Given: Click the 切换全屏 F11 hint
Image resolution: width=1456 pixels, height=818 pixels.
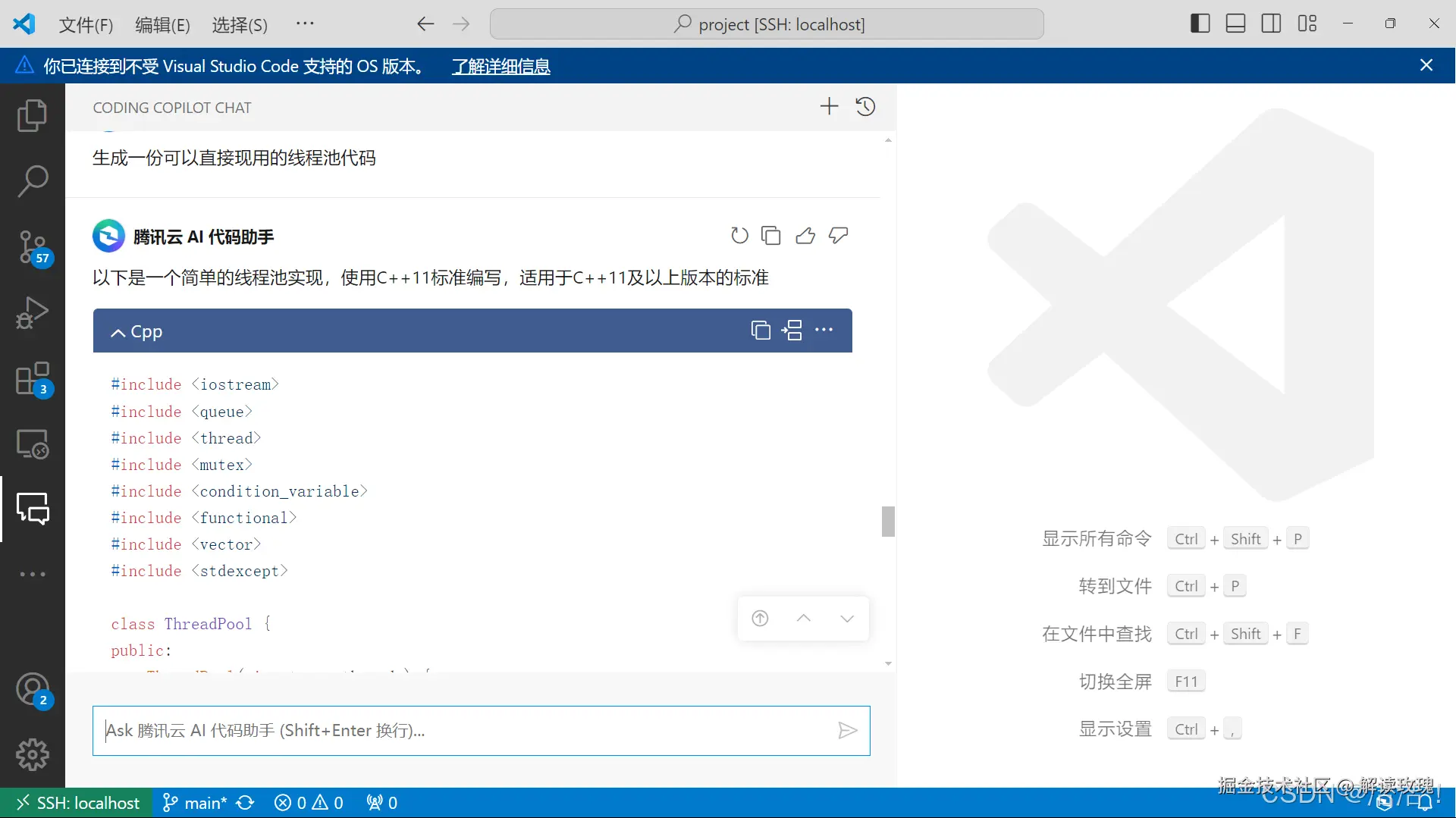Looking at the screenshot, I should pos(1141,682).
